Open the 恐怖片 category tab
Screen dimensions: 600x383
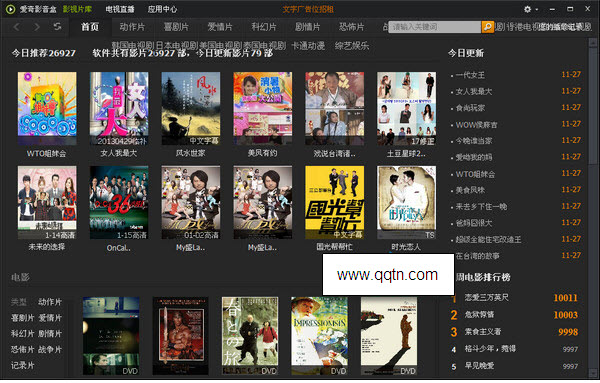click(x=351, y=27)
